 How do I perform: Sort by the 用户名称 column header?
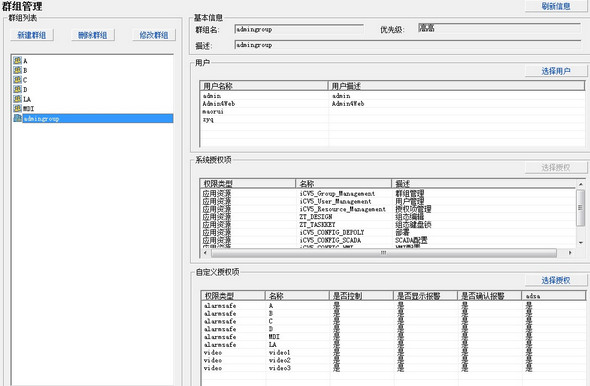(x=264, y=86)
